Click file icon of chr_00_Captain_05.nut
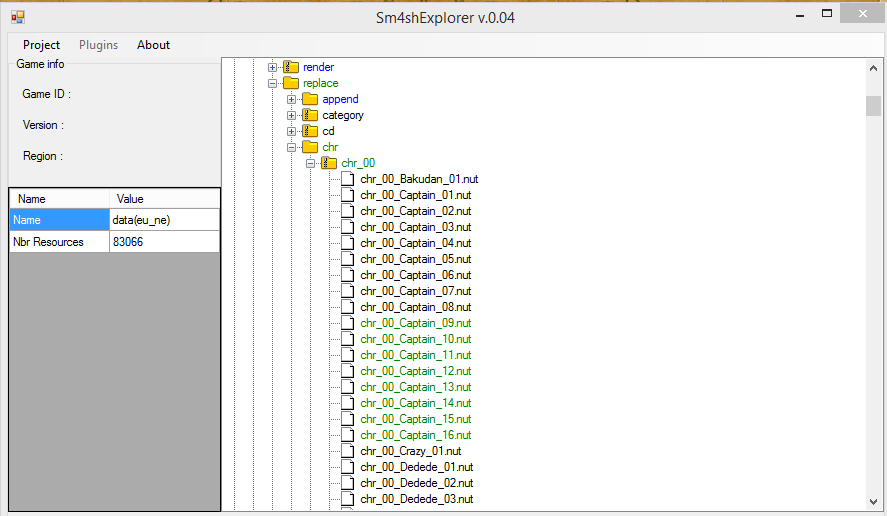Image resolution: width=887 pixels, height=516 pixels. [x=348, y=259]
